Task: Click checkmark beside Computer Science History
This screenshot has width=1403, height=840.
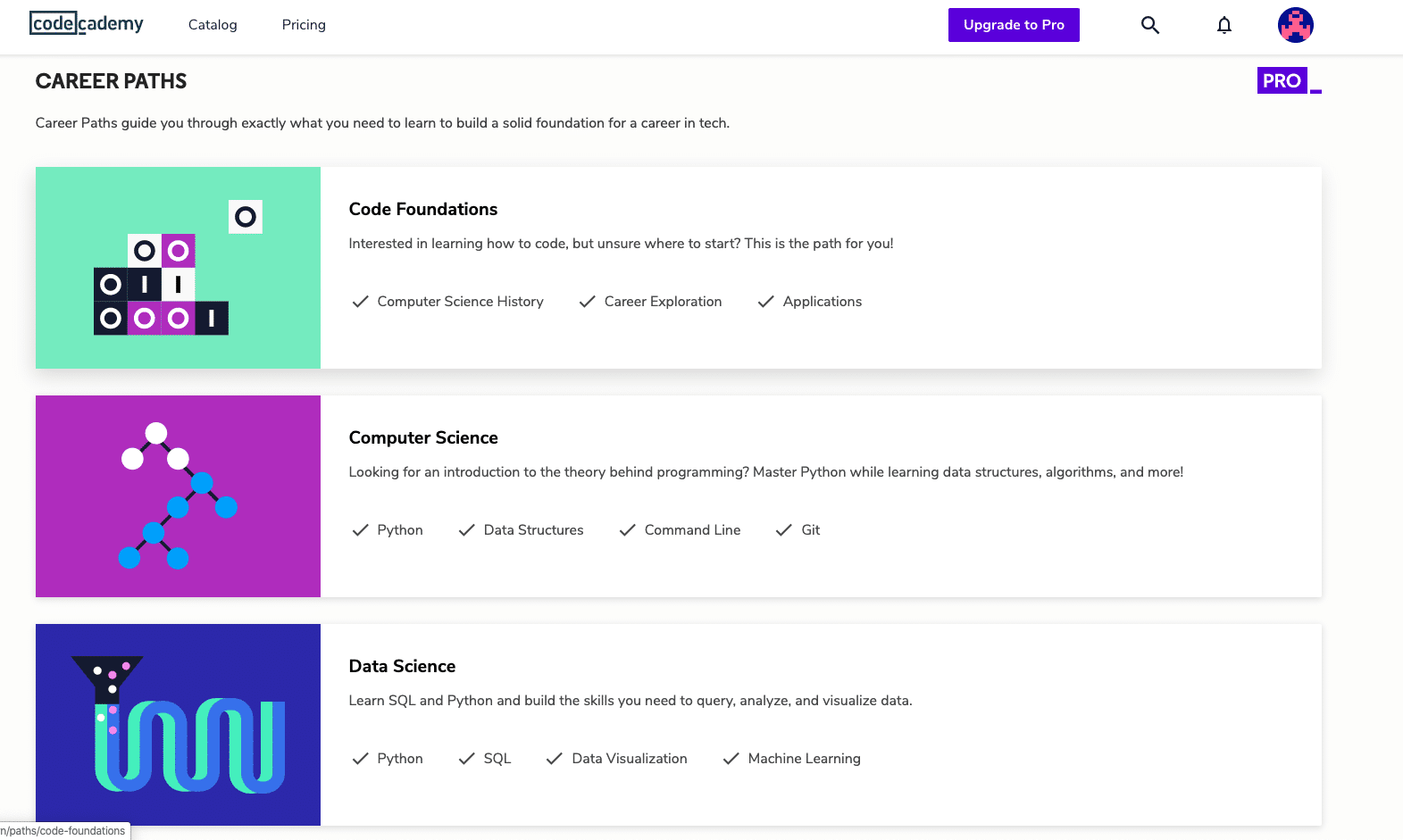Action: [361, 302]
